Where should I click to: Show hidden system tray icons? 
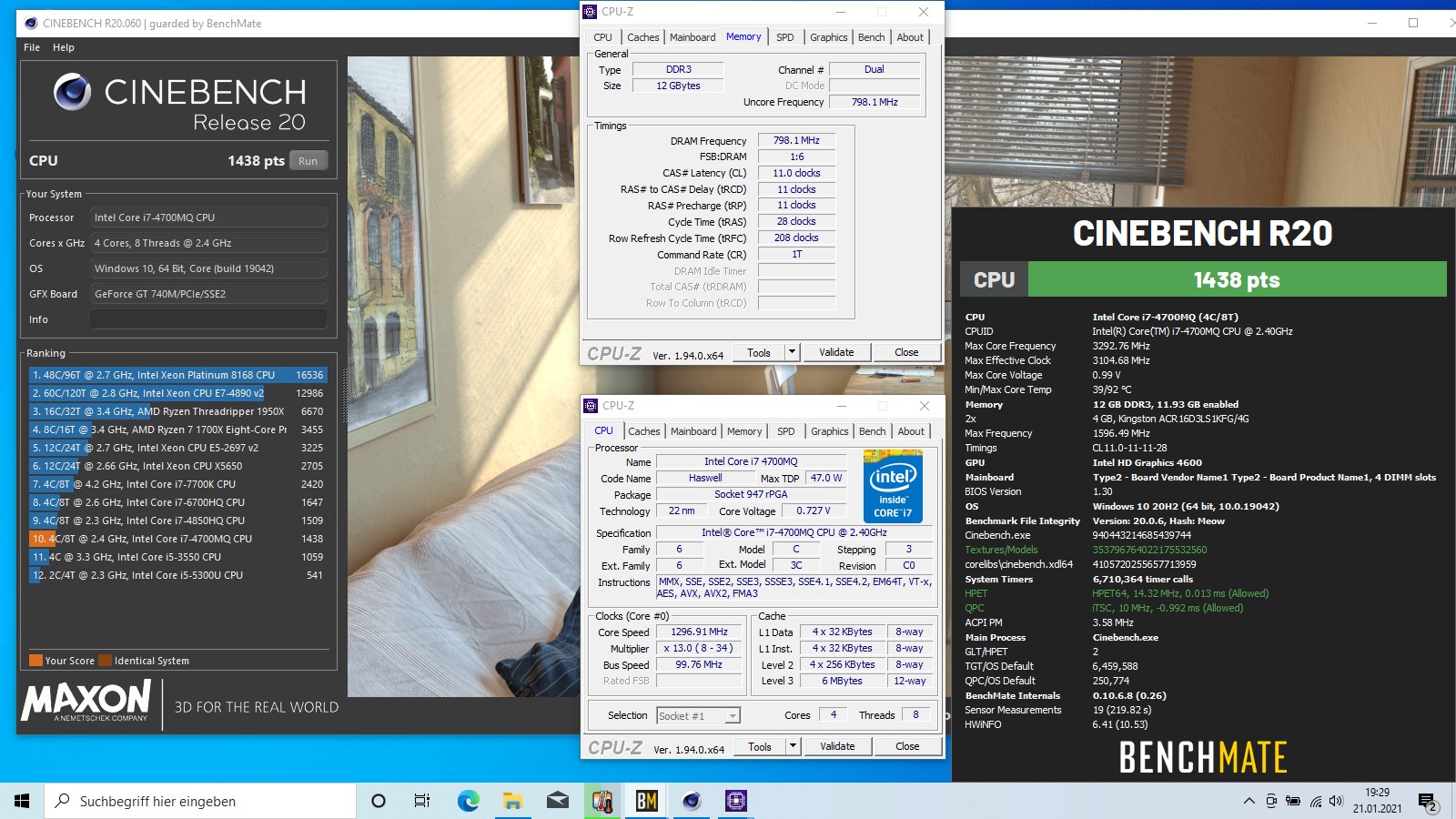[1249, 802]
